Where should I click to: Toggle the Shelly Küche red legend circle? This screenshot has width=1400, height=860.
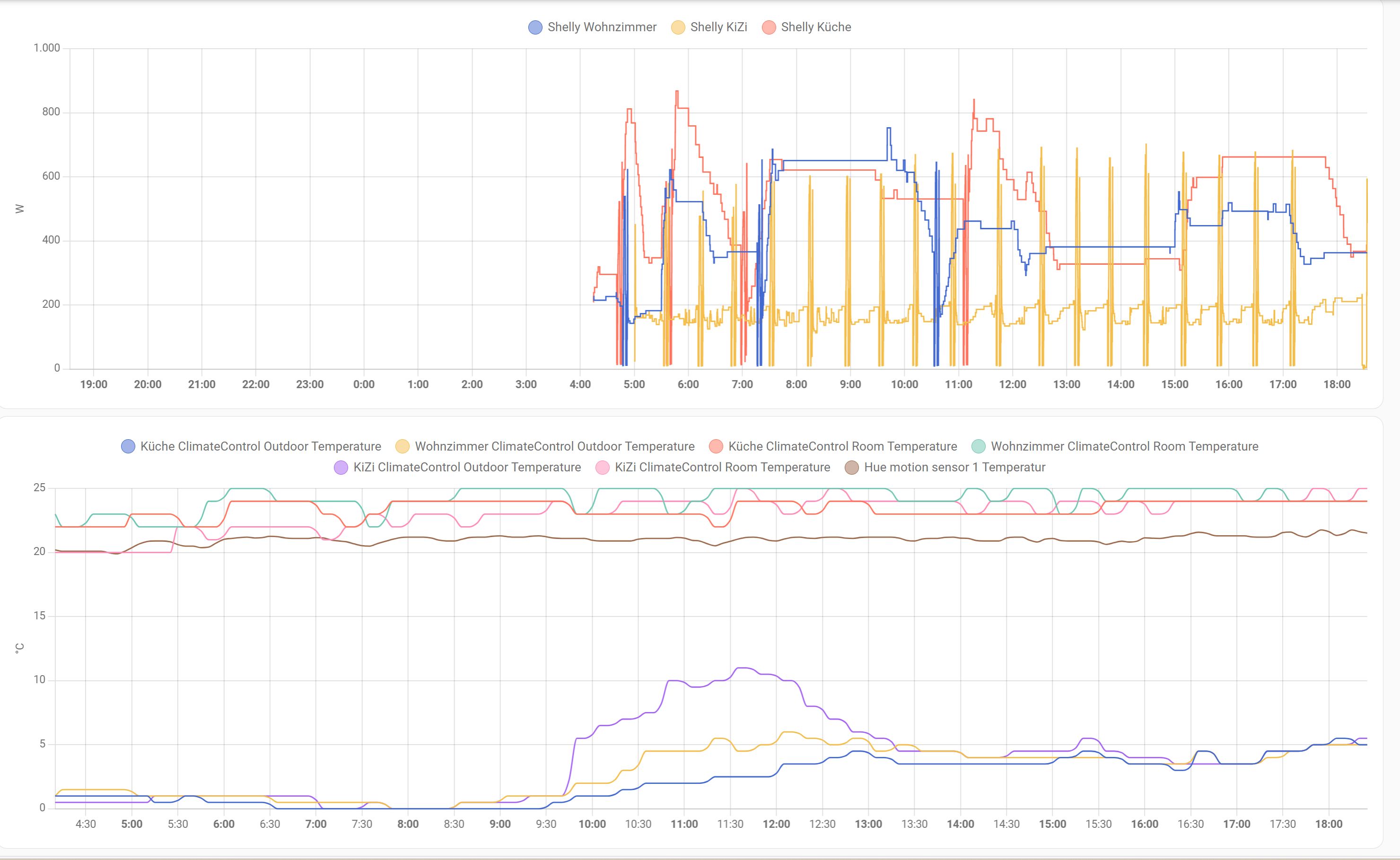click(769, 27)
